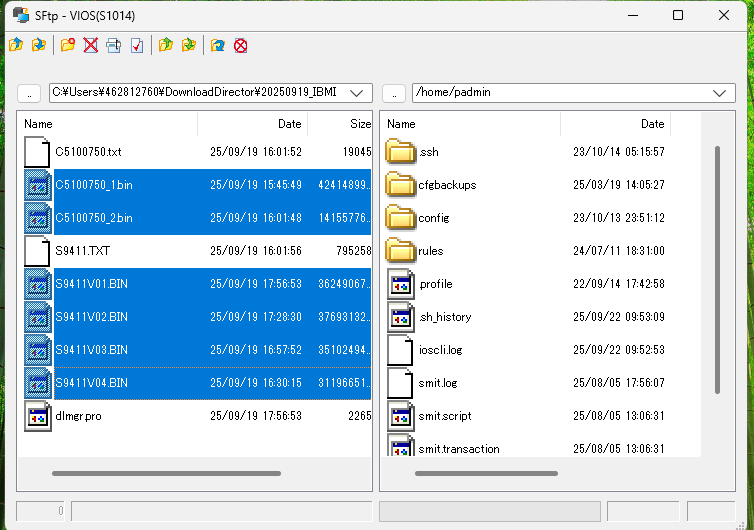Select the S9411V03.BIN file name

91,350
